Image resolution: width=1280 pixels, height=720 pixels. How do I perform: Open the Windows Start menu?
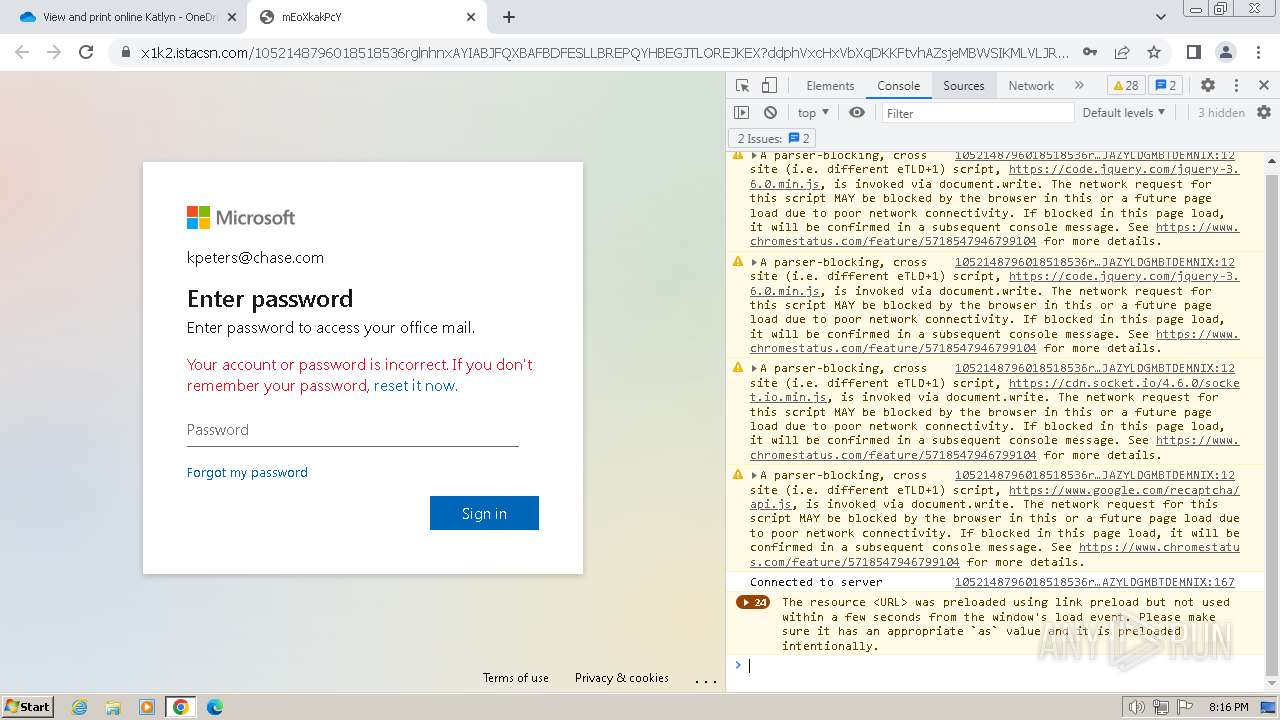[x=28, y=706]
